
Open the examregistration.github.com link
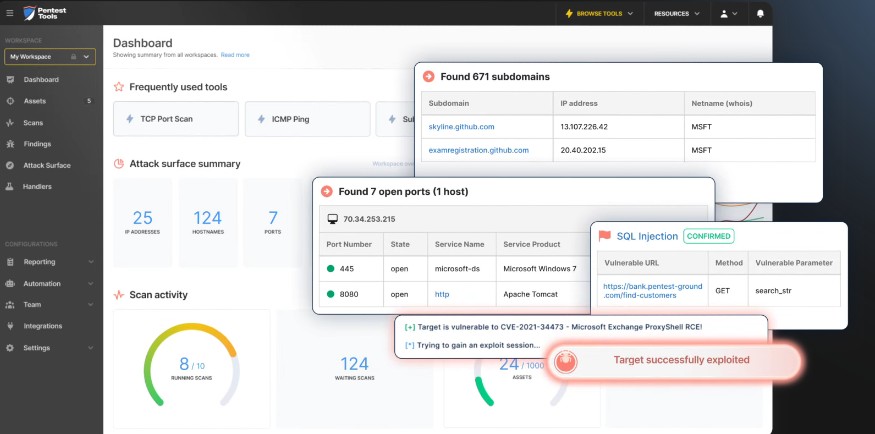point(478,150)
